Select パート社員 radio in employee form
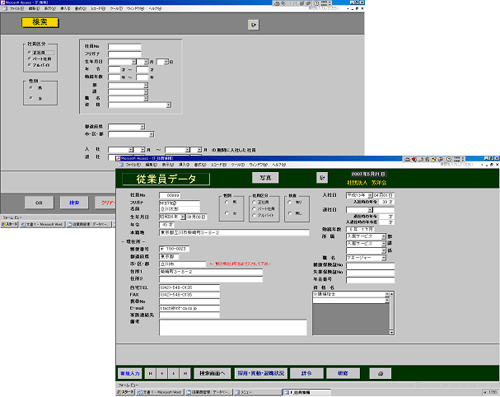The height and width of the screenshot is (397, 500). 254,209
